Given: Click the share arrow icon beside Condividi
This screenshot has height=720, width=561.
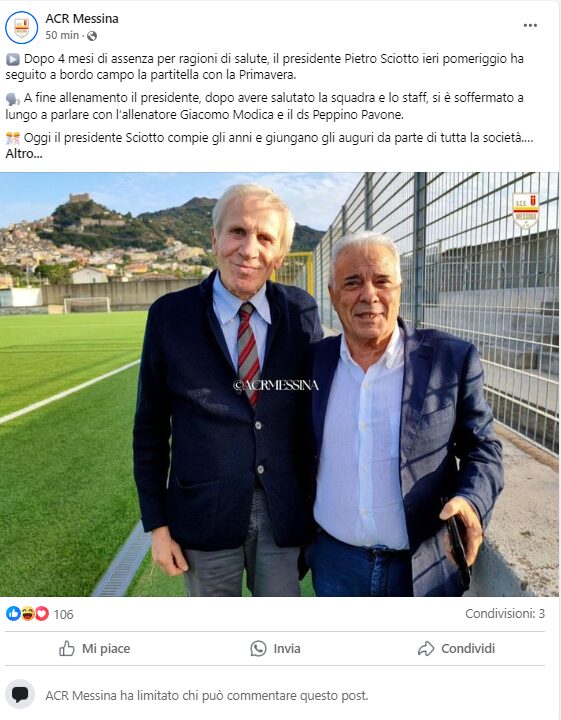Looking at the screenshot, I should pyautogui.click(x=426, y=648).
